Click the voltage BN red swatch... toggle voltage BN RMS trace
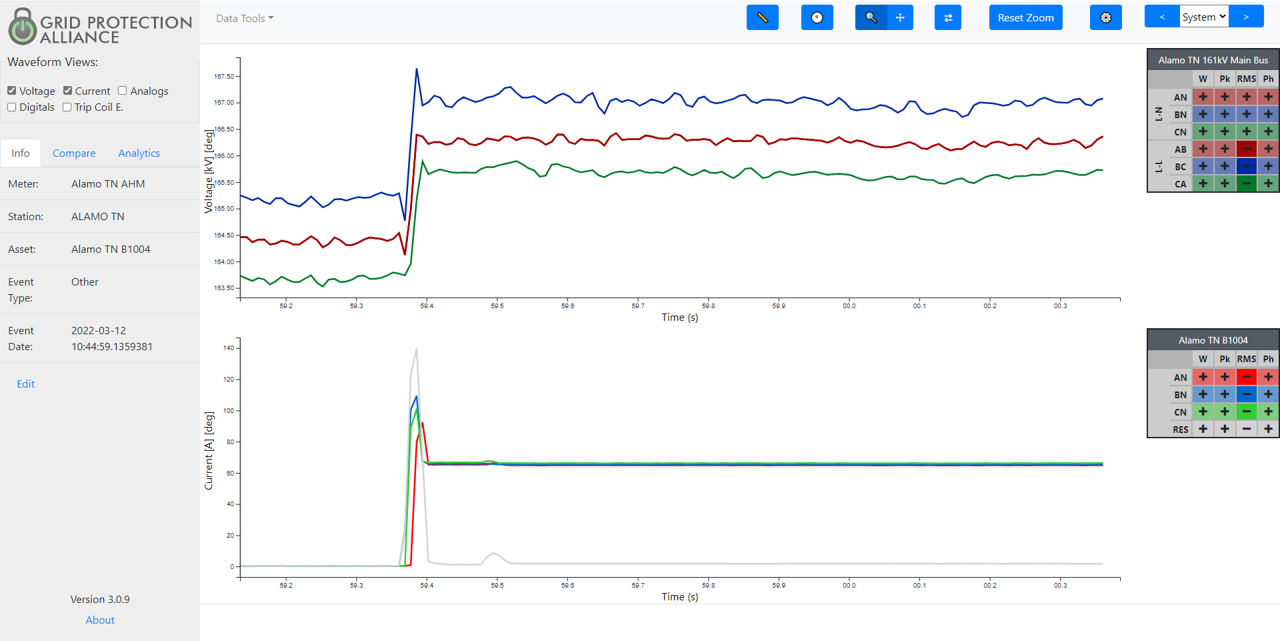1280x641 pixels. click(1246, 115)
